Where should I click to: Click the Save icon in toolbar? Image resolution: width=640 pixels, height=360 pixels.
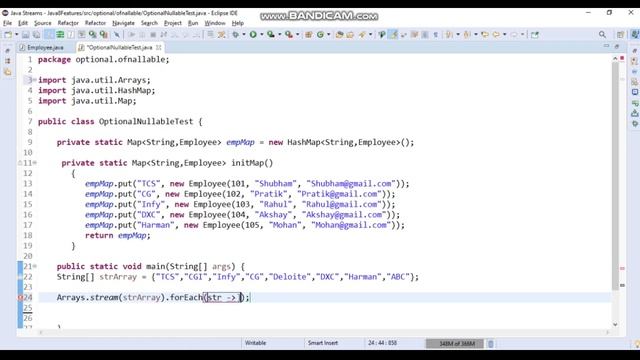(x=25, y=35)
